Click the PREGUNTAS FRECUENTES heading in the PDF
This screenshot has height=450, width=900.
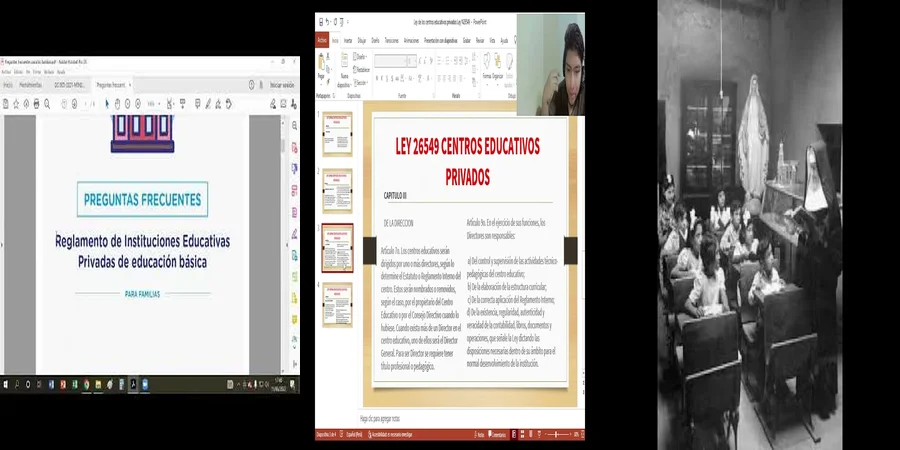tap(142, 199)
